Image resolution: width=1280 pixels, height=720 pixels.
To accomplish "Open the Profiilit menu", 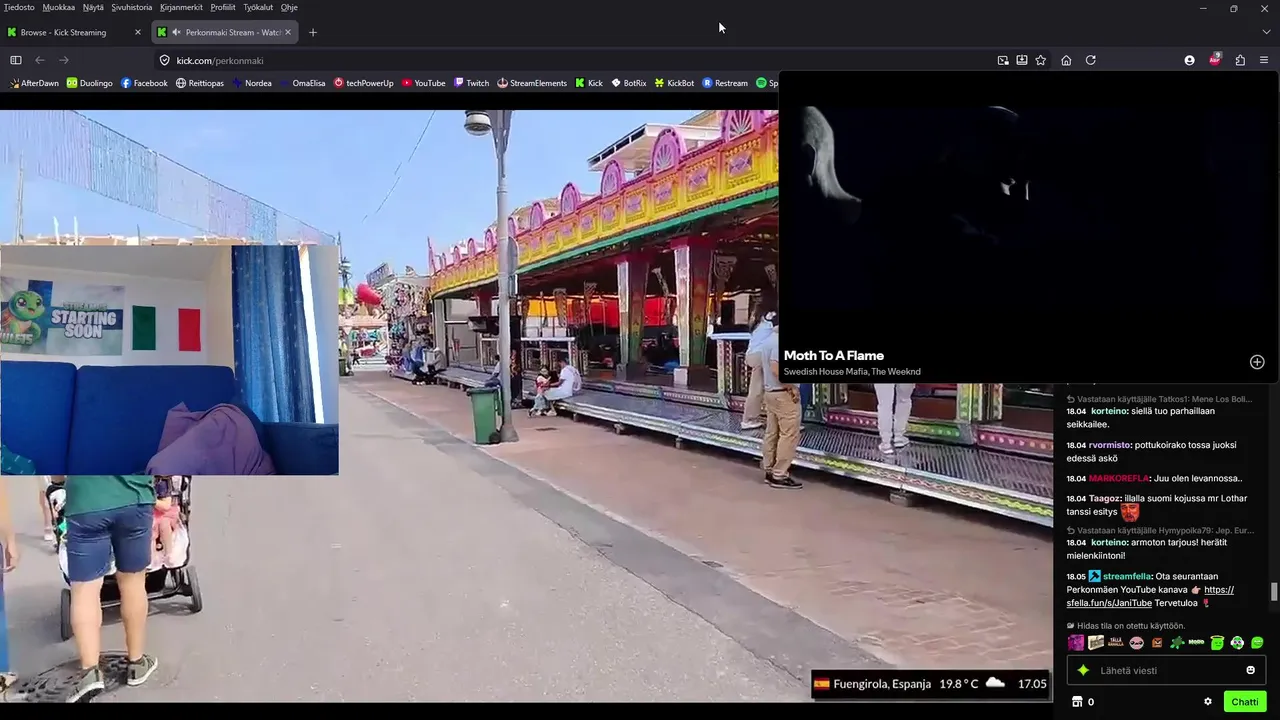I will click(x=223, y=7).
